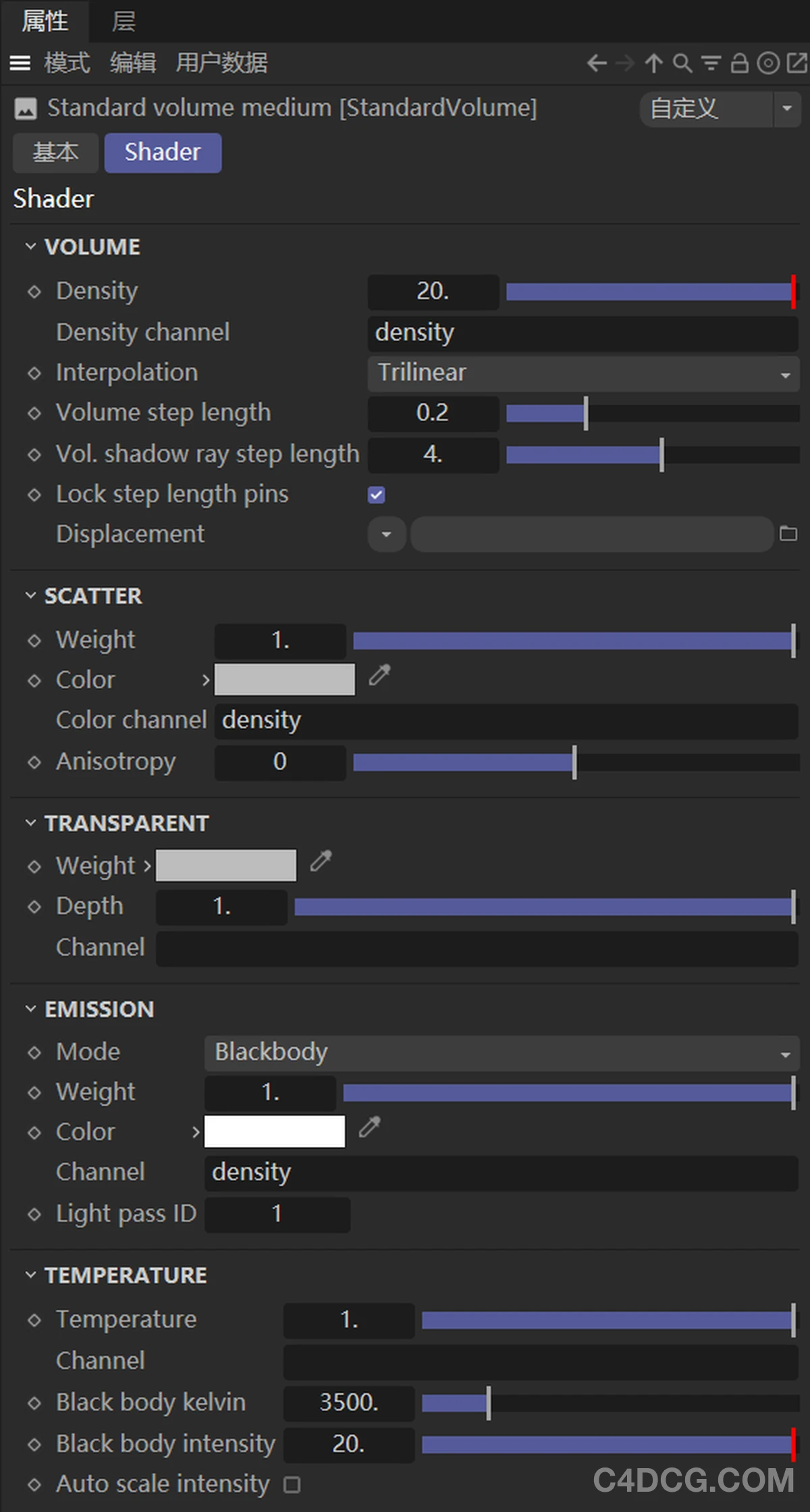
Task: Pick Scatter Color with eyedropper
Action: (380, 675)
